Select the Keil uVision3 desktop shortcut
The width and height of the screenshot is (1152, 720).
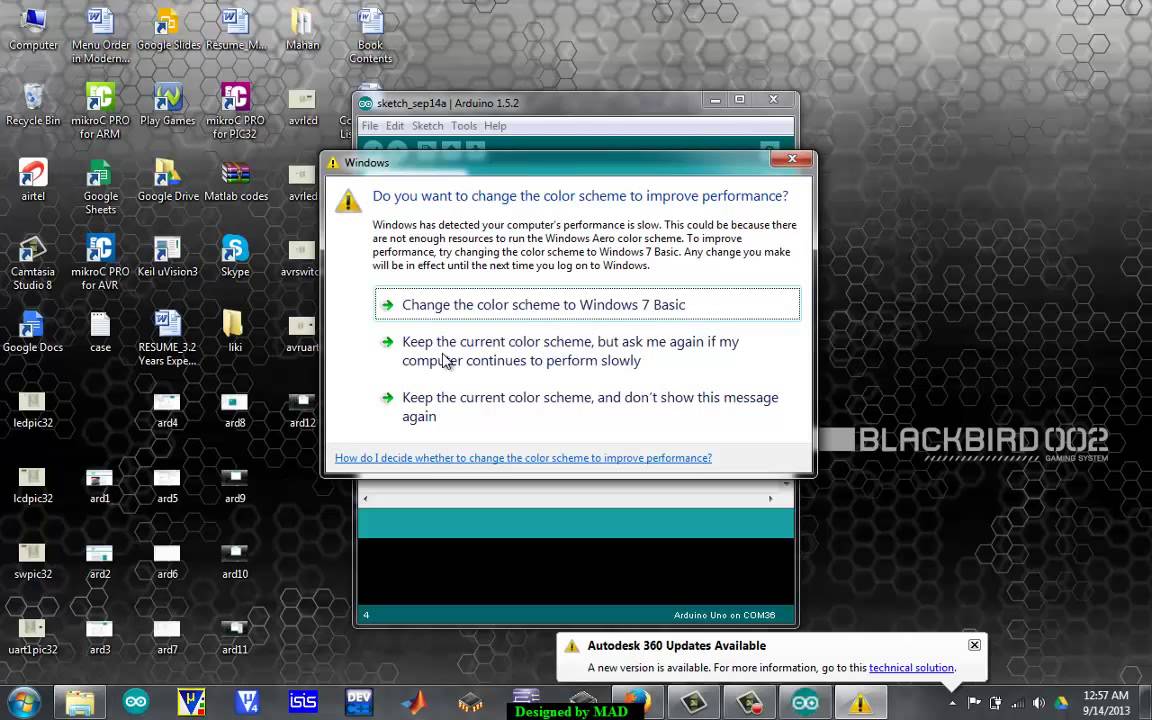(x=168, y=256)
